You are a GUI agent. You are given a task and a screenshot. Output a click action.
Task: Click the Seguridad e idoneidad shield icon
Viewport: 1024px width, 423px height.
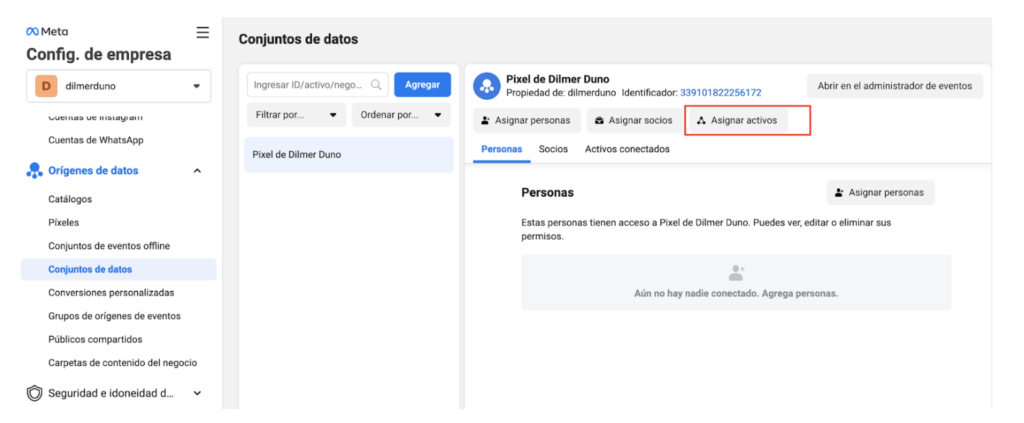pyautogui.click(x=34, y=394)
